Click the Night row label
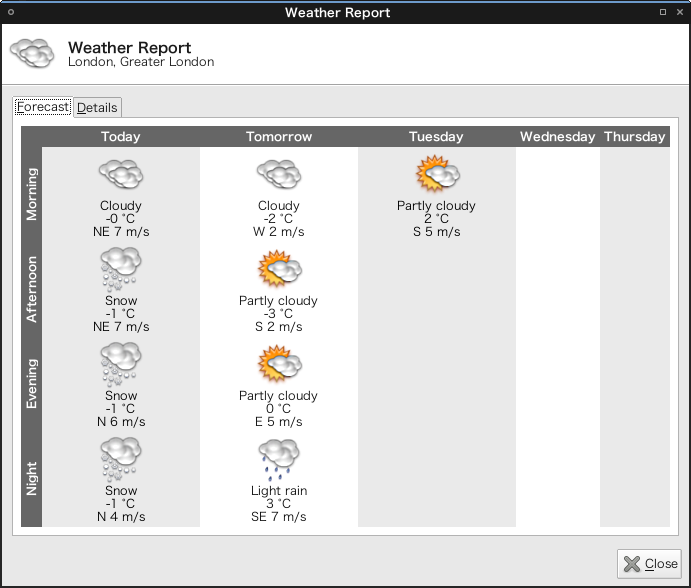The height and width of the screenshot is (588, 691). click(32, 478)
